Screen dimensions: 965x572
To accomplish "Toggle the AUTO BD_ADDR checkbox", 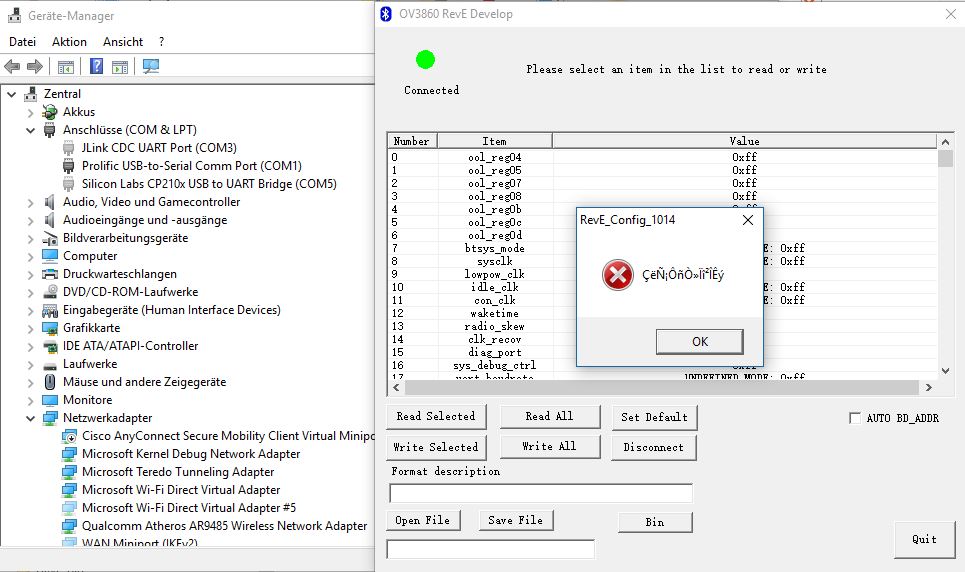I will coord(855,418).
